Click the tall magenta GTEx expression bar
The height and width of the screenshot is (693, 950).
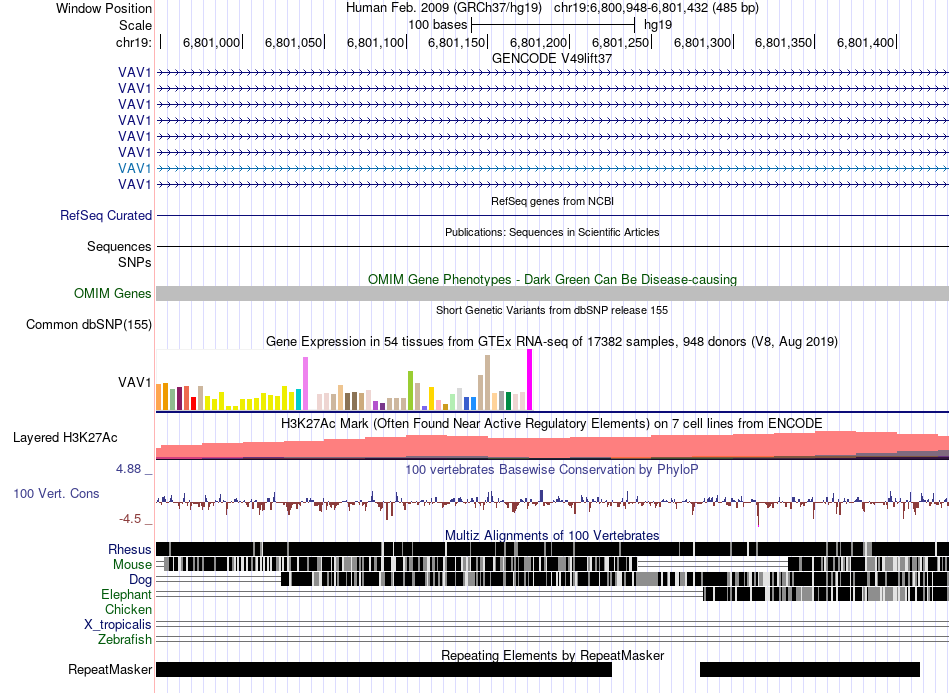click(530, 380)
